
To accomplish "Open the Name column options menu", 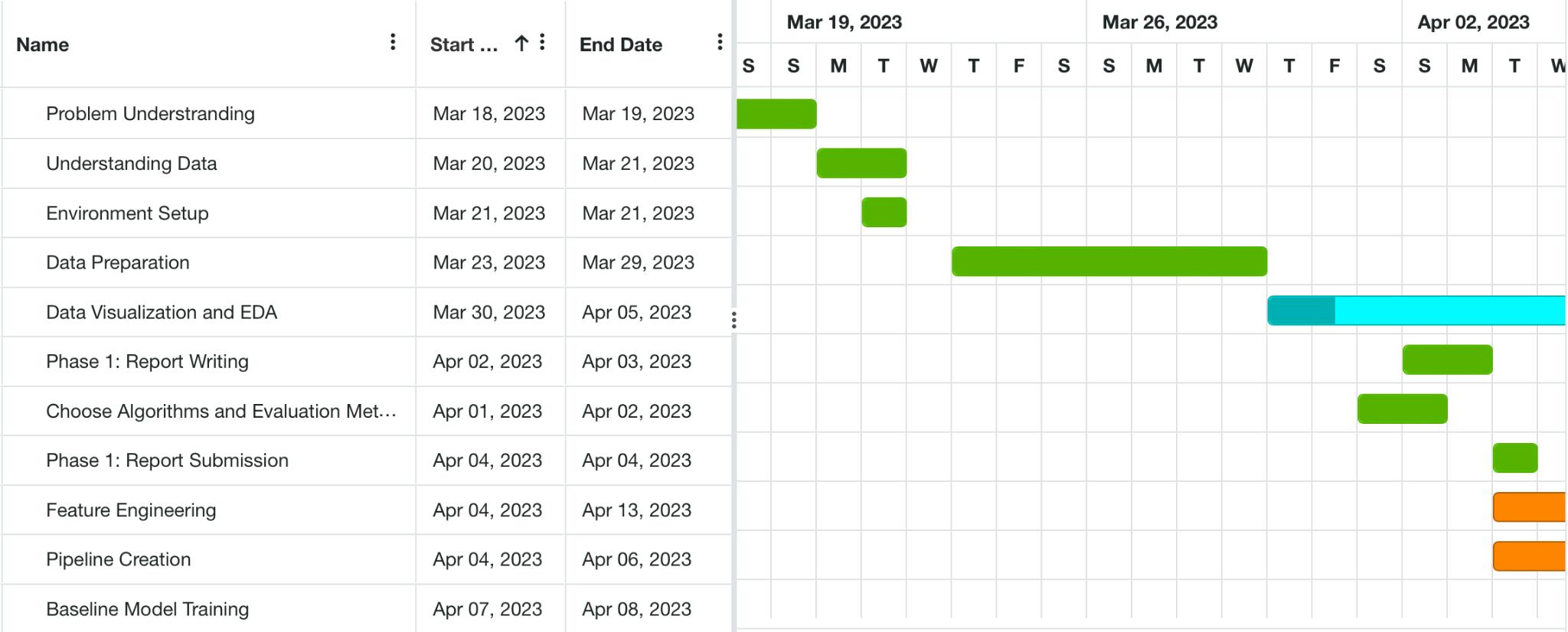I will pos(392,42).
